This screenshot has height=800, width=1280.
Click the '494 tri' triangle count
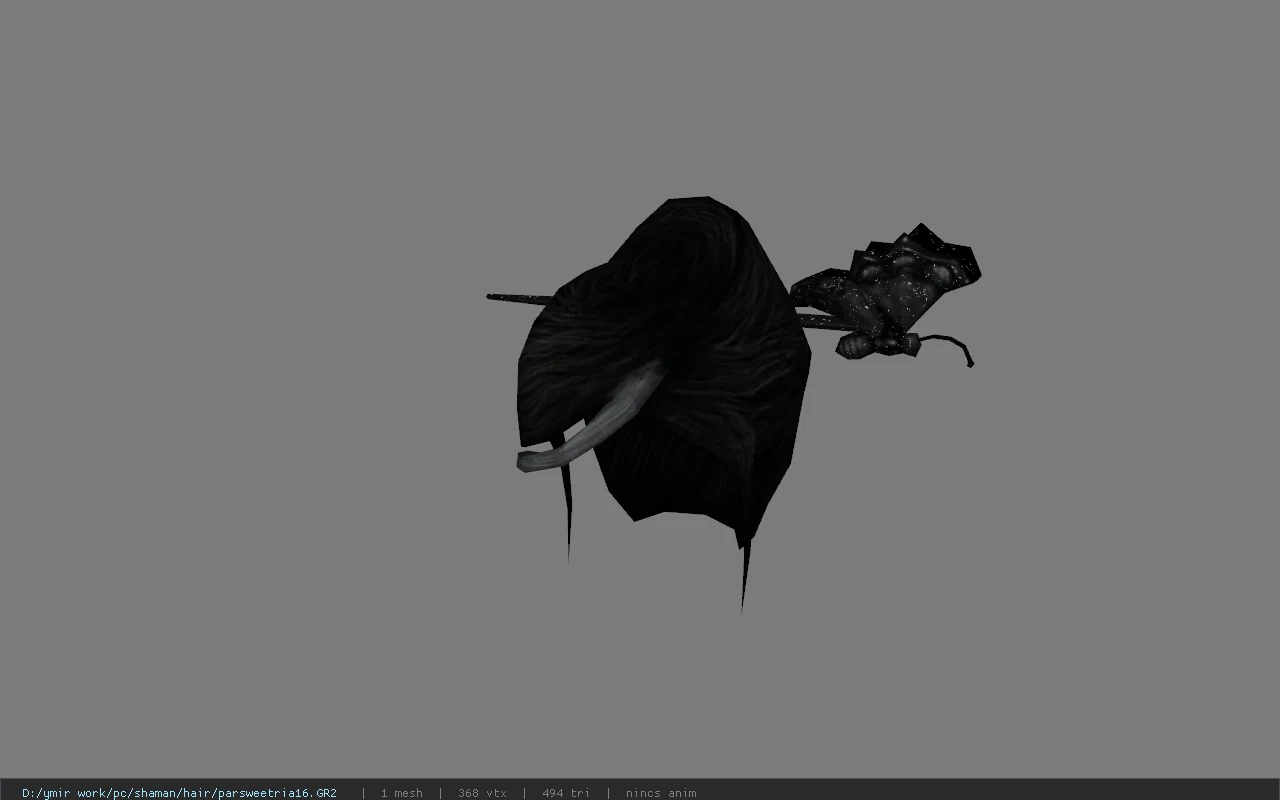566,793
